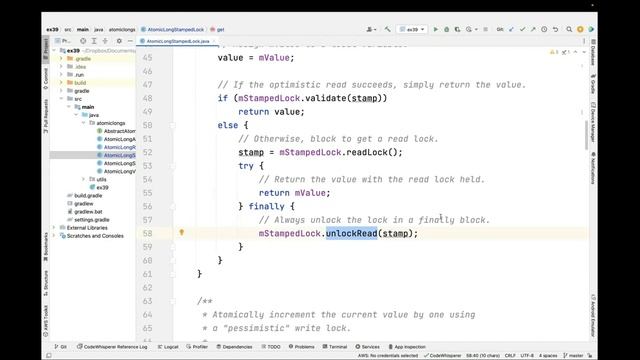Toggle the Notifications right side panel
This screenshot has height=360, width=640.
point(593,168)
